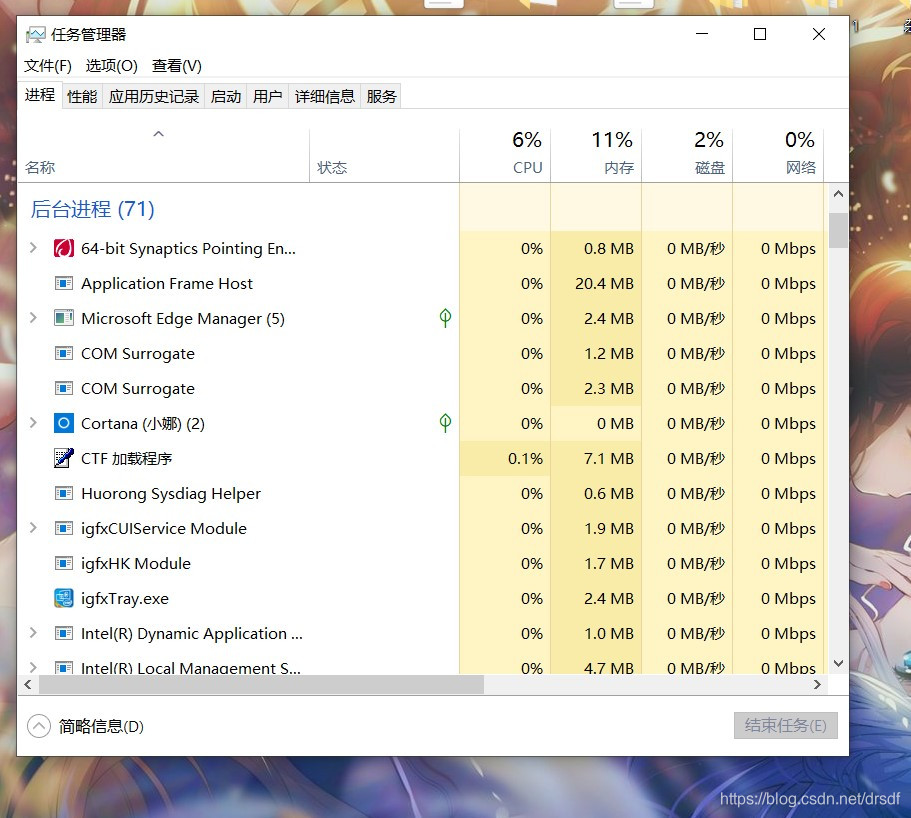Expand Intel(R) Local Management Service entry
Screen dimensions: 911x818
33,667
